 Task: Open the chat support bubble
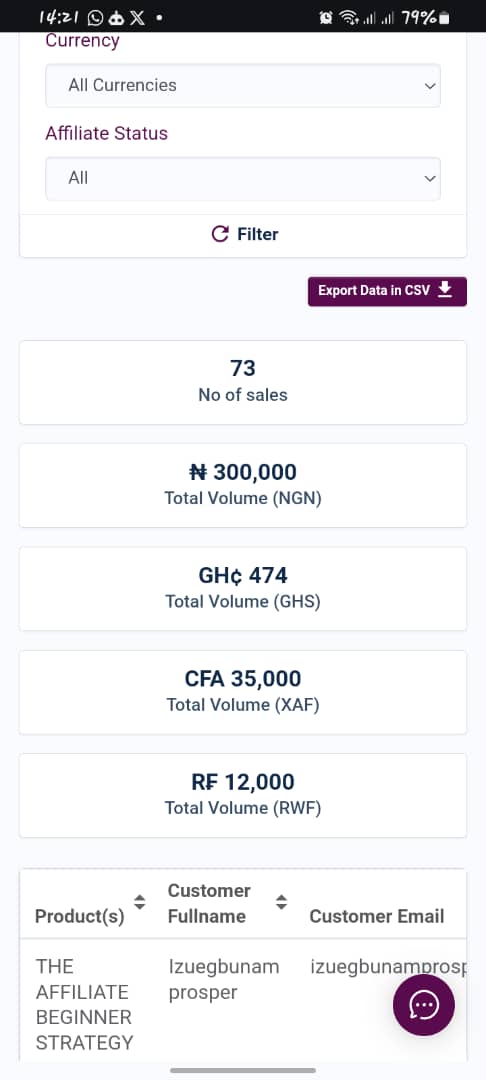pos(423,1006)
